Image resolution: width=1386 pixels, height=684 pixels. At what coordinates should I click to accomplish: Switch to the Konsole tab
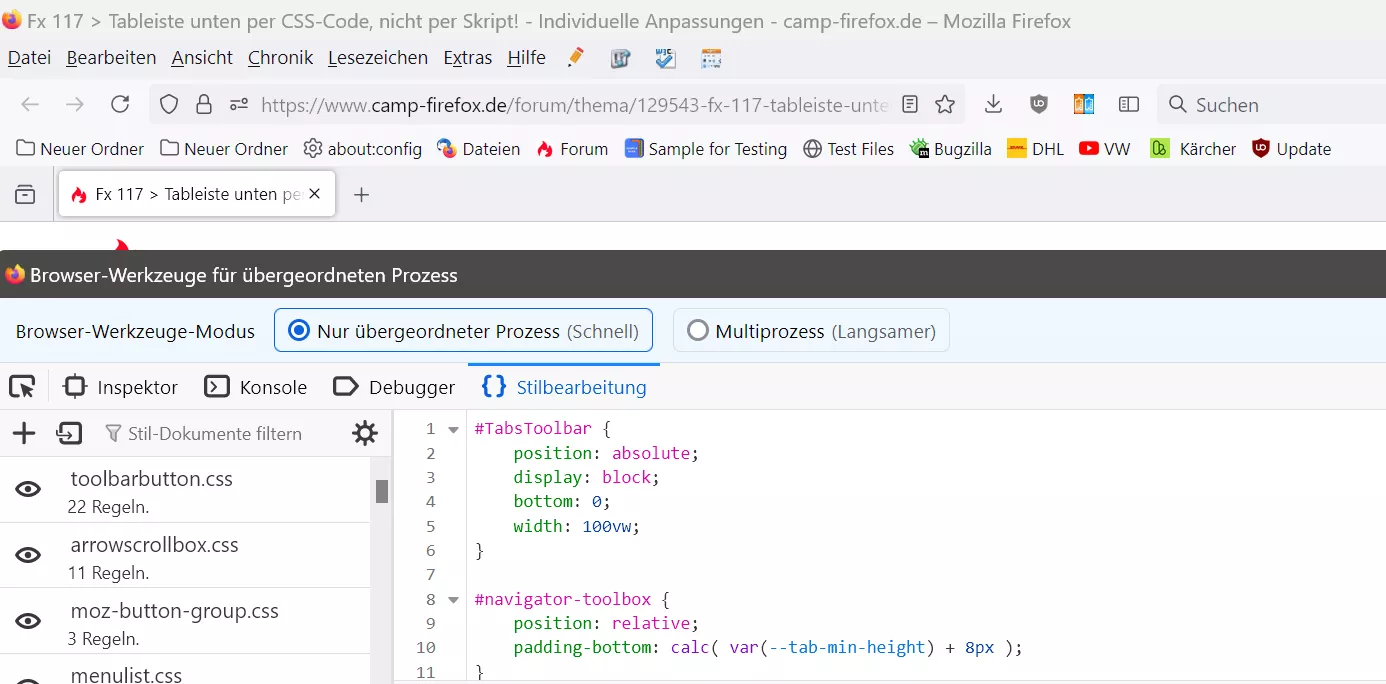[x=256, y=387]
